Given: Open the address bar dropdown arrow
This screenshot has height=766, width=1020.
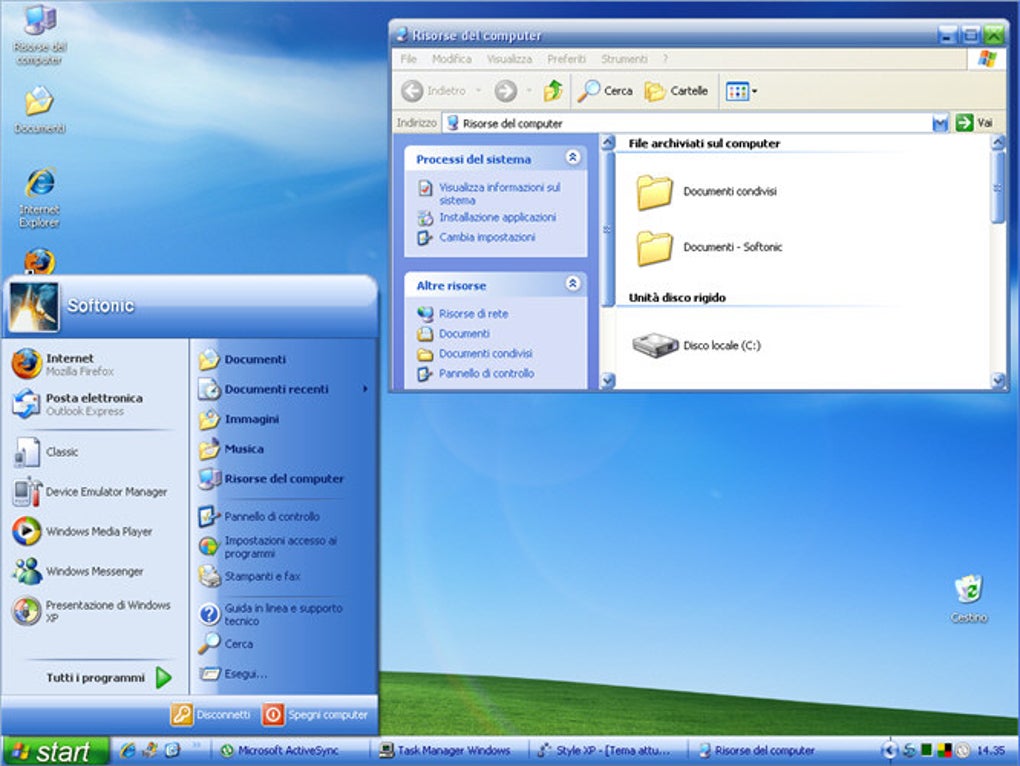Looking at the screenshot, I should [941, 123].
